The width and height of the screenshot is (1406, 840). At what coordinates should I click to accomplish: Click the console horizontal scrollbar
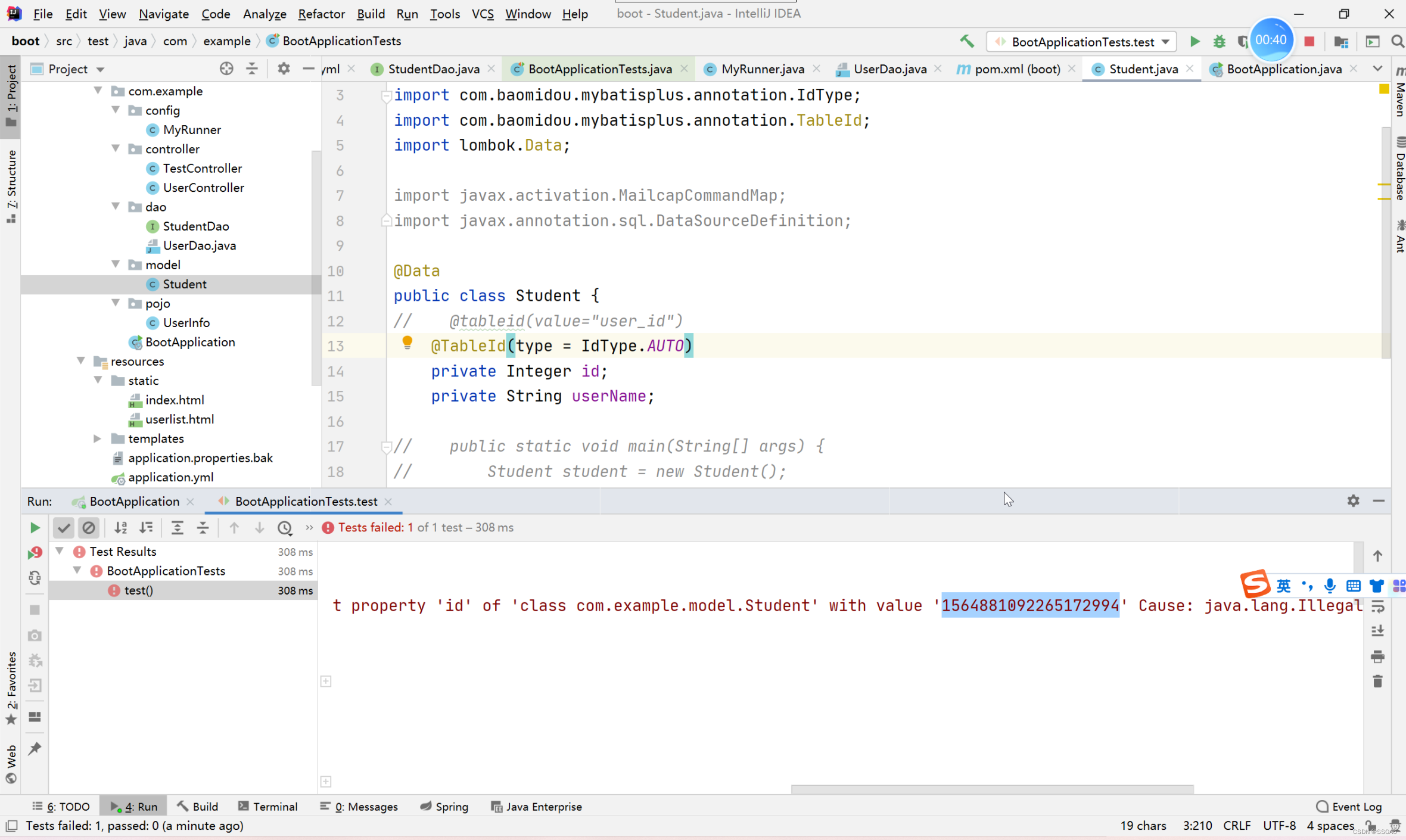[992, 789]
